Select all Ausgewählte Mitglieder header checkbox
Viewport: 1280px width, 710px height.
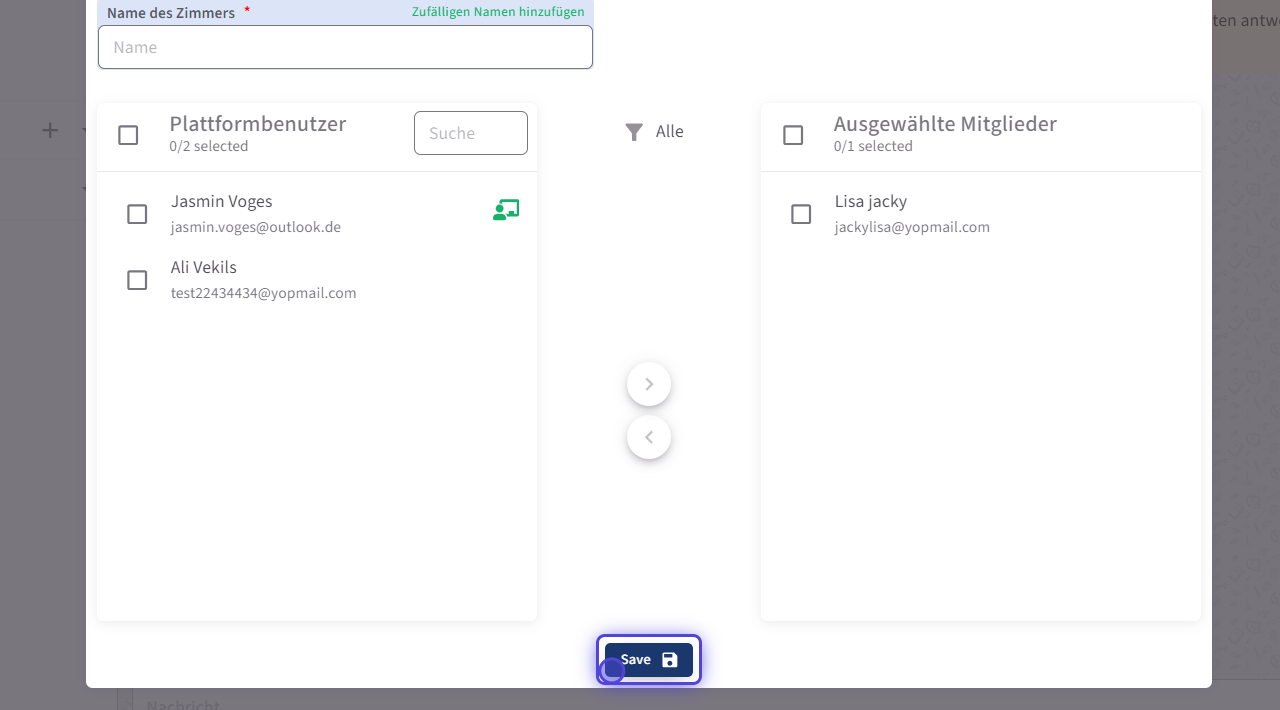pyautogui.click(x=793, y=135)
